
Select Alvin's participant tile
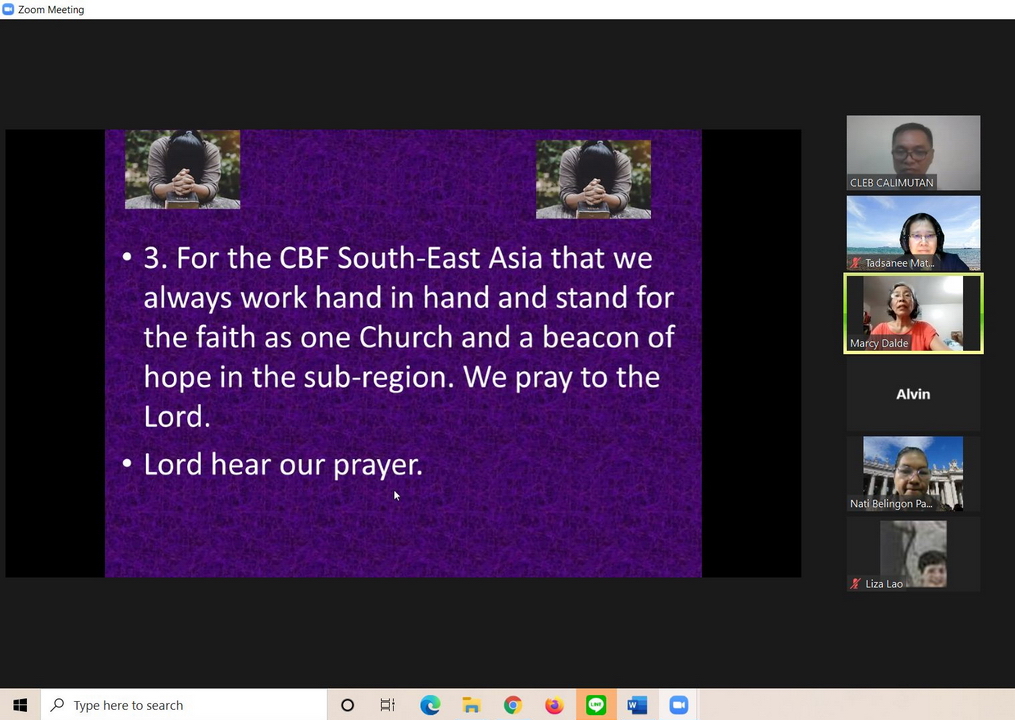coord(913,394)
